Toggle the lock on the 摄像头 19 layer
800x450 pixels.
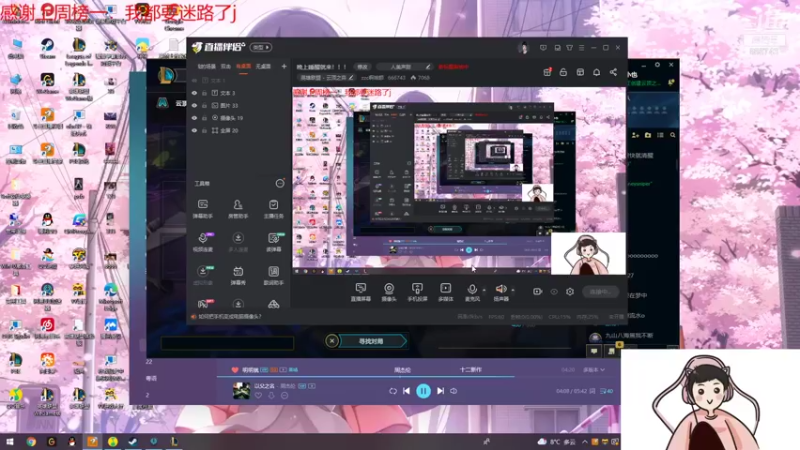click(204, 118)
